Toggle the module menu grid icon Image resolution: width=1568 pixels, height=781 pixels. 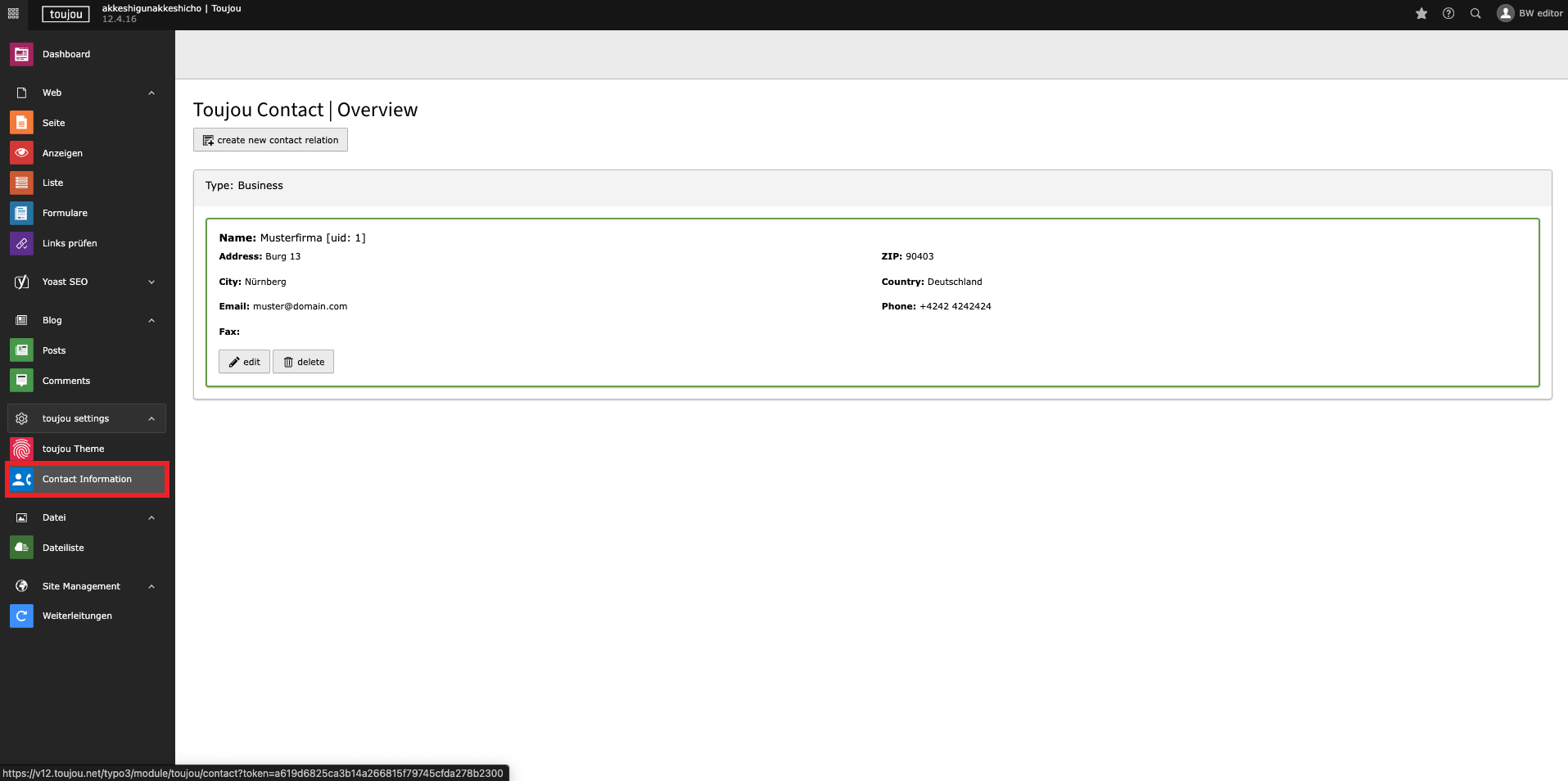pos(13,14)
